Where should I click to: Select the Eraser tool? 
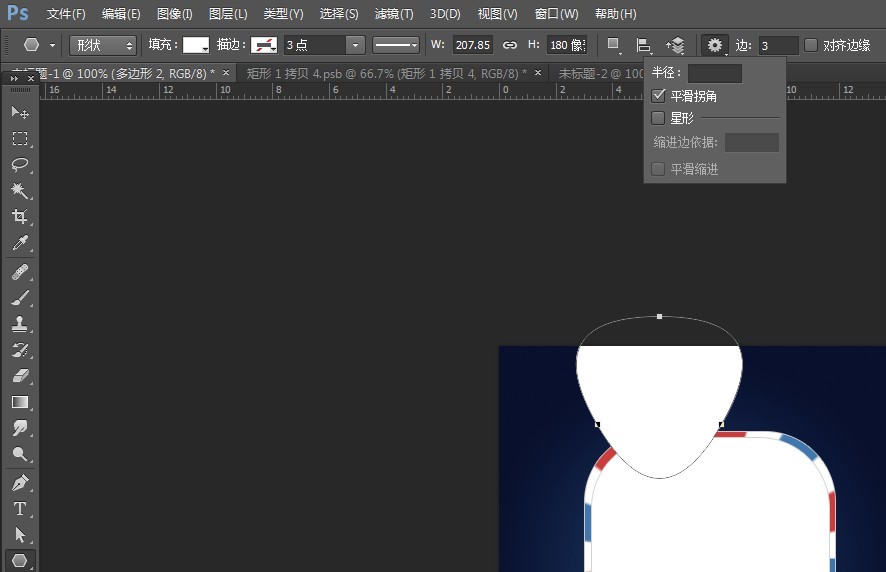tap(20, 376)
